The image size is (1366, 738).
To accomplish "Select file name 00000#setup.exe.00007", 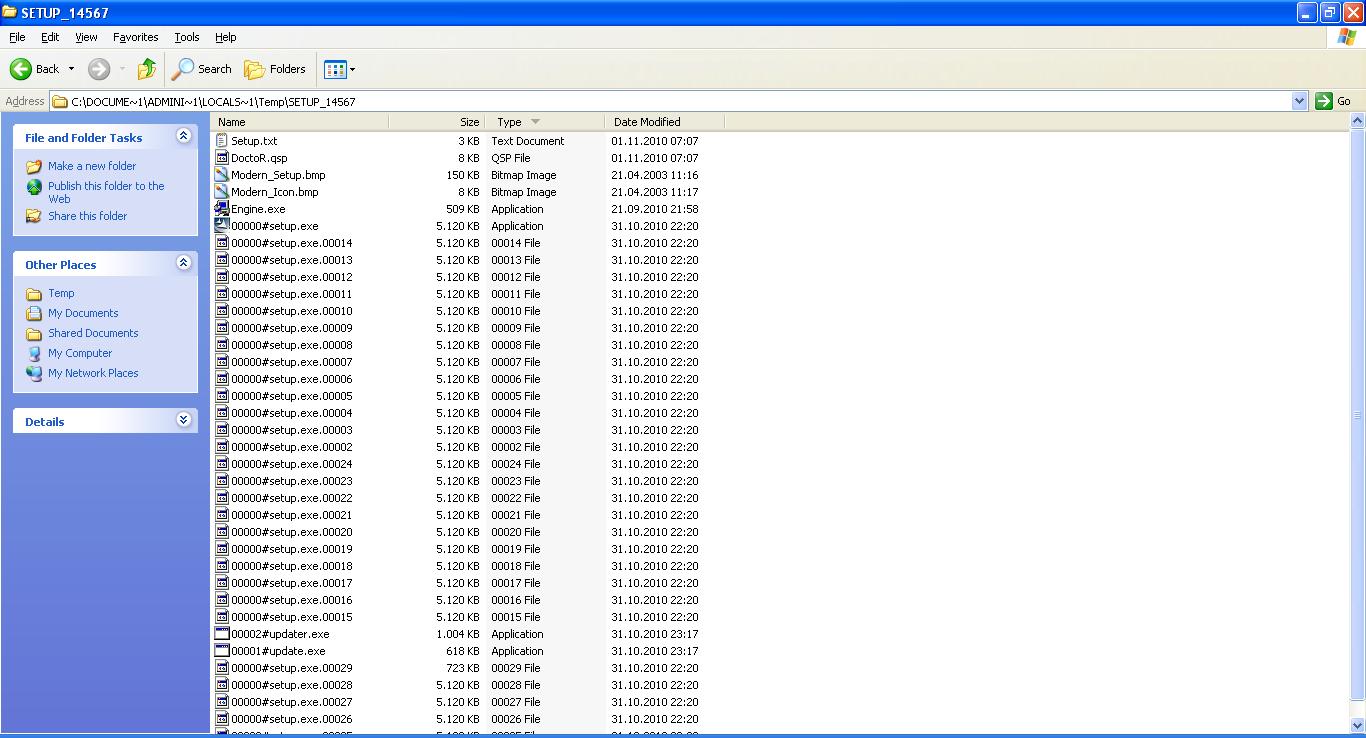I will [x=292, y=362].
